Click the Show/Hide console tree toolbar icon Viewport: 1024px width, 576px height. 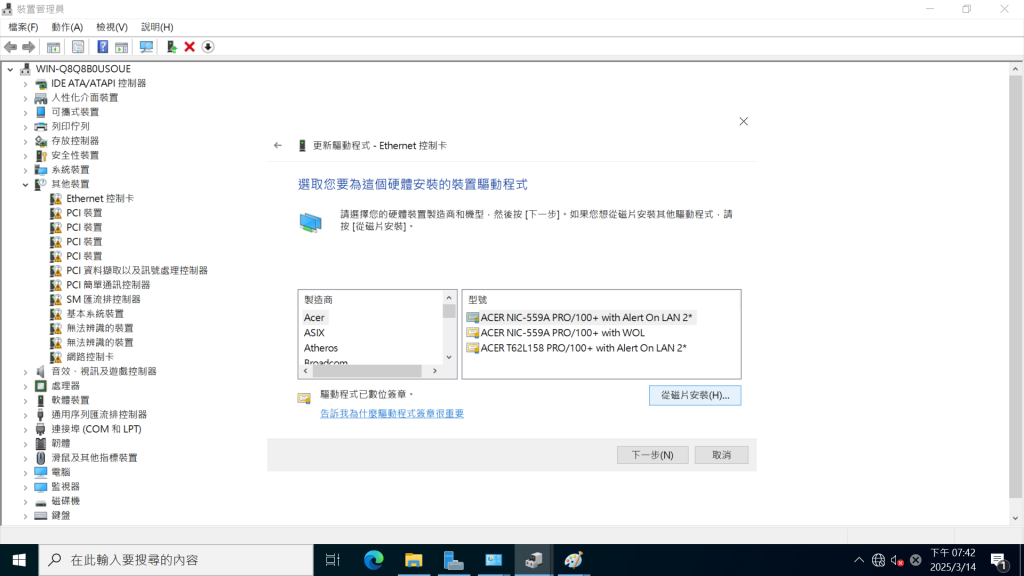tap(53, 47)
